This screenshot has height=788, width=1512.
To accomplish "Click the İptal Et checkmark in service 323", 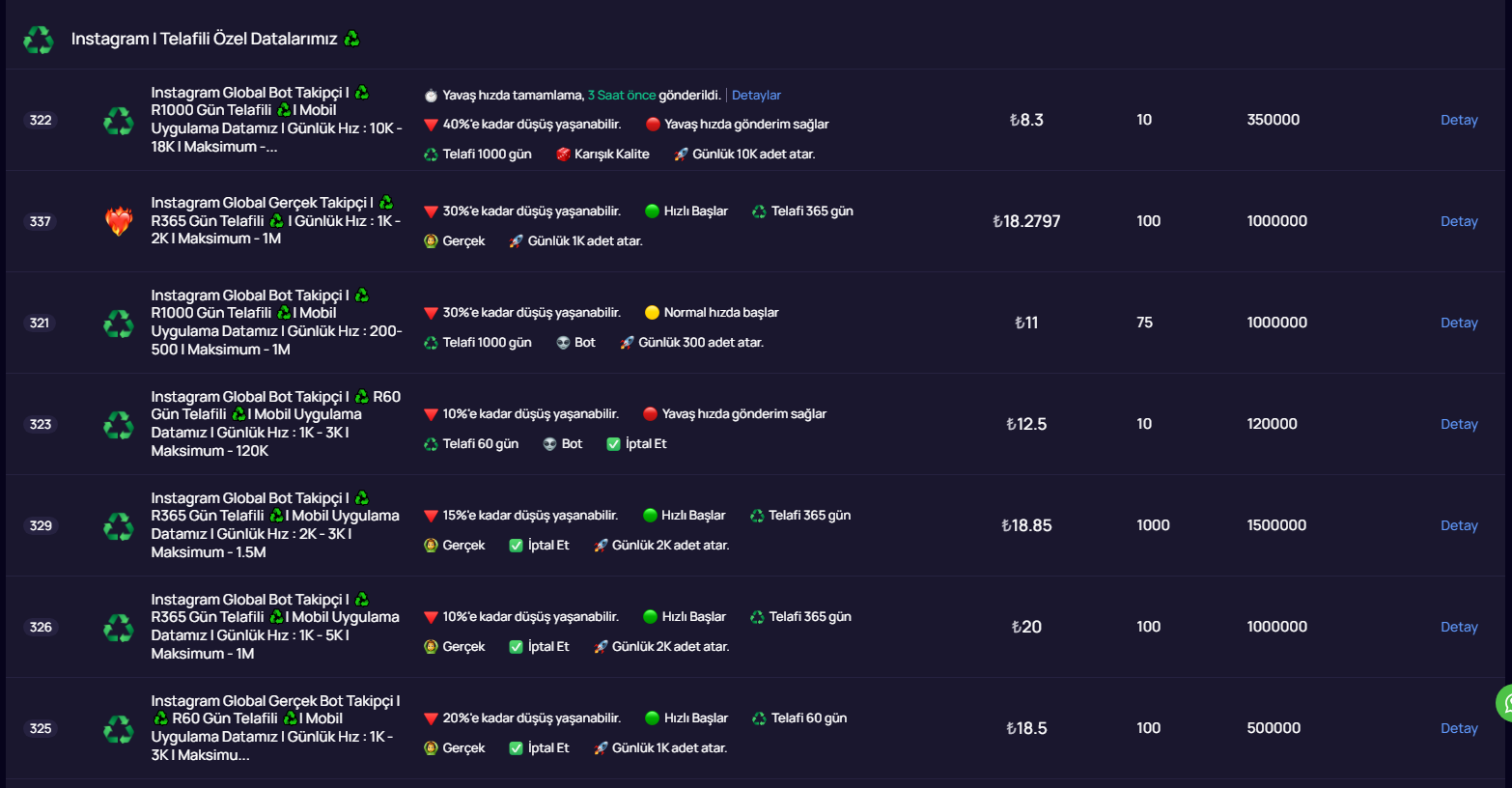I will (x=613, y=444).
